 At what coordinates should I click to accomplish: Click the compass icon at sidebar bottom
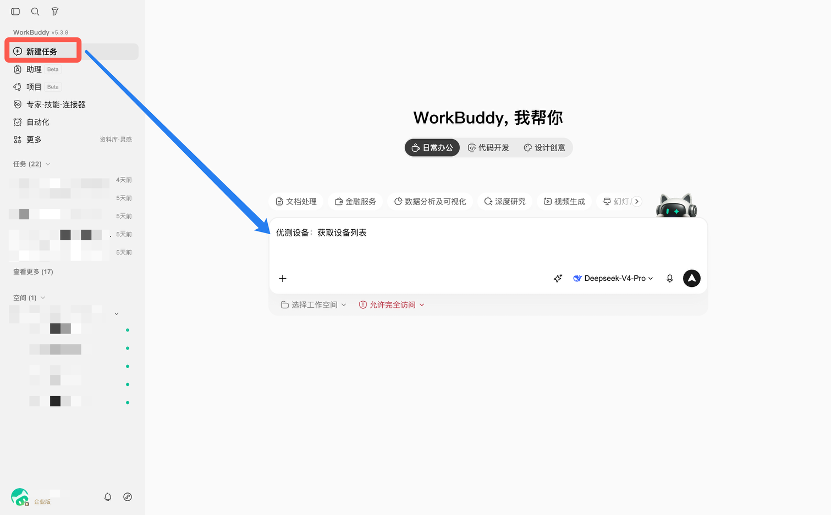pos(127,497)
